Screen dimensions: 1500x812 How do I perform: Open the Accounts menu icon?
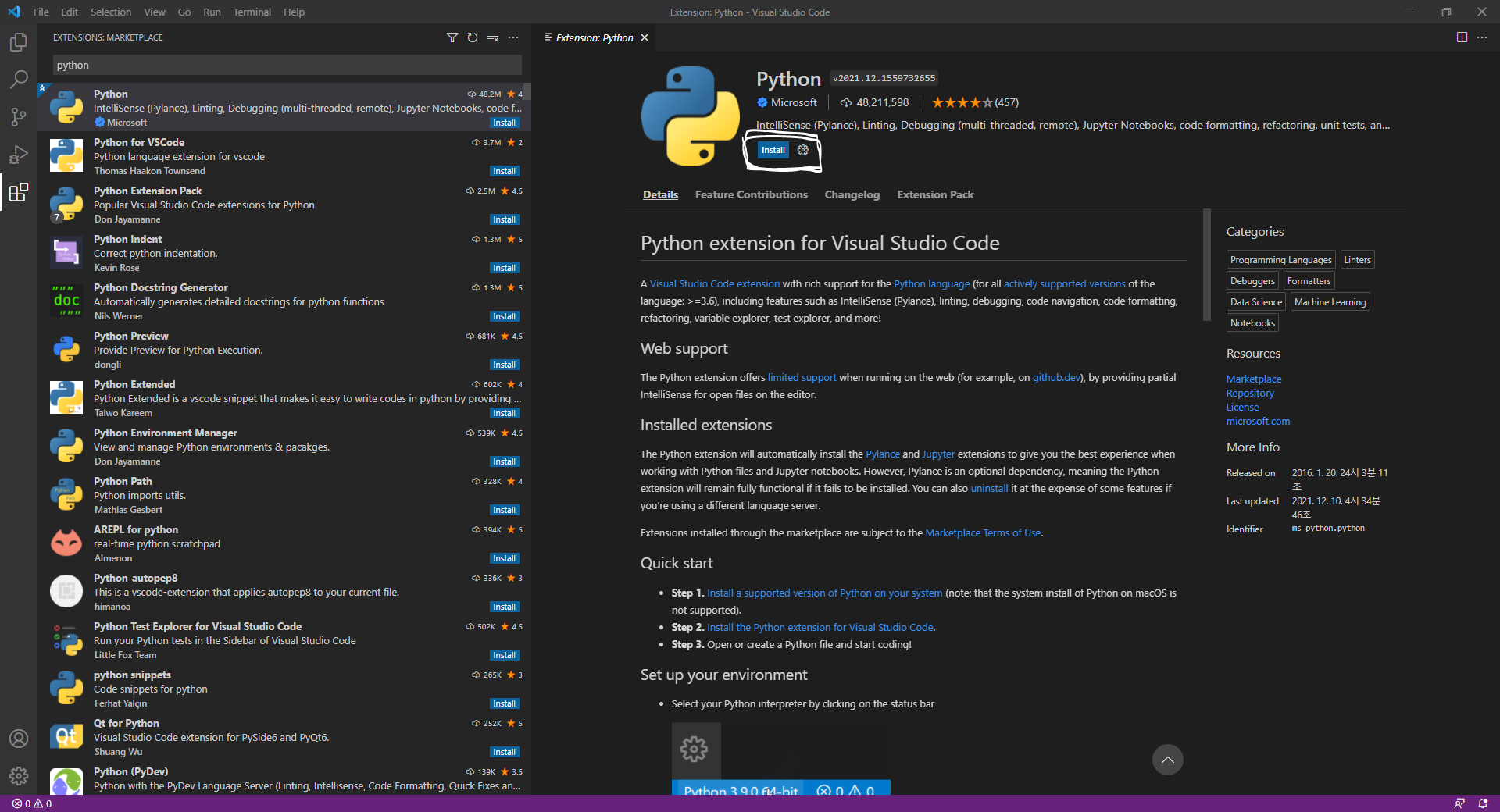(19, 739)
